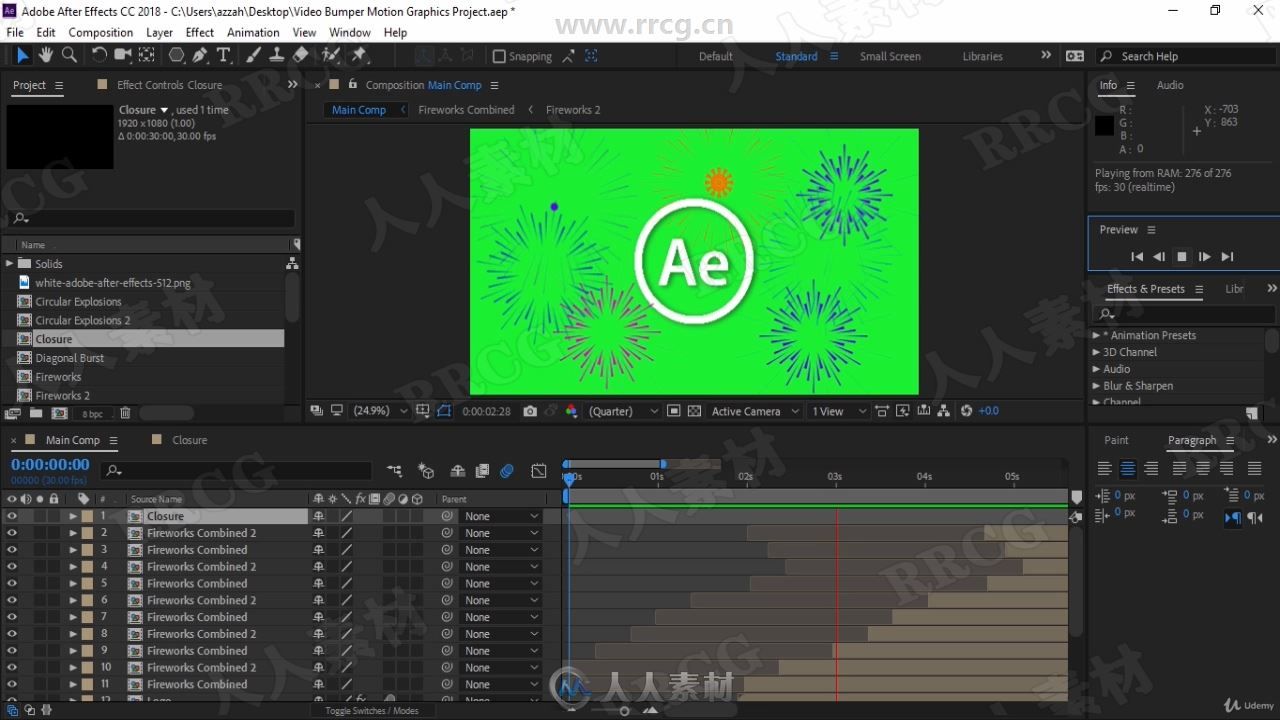Switch to the Audio panel tab
Viewport: 1280px width, 720px height.
pyautogui.click(x=1170, y=85)
